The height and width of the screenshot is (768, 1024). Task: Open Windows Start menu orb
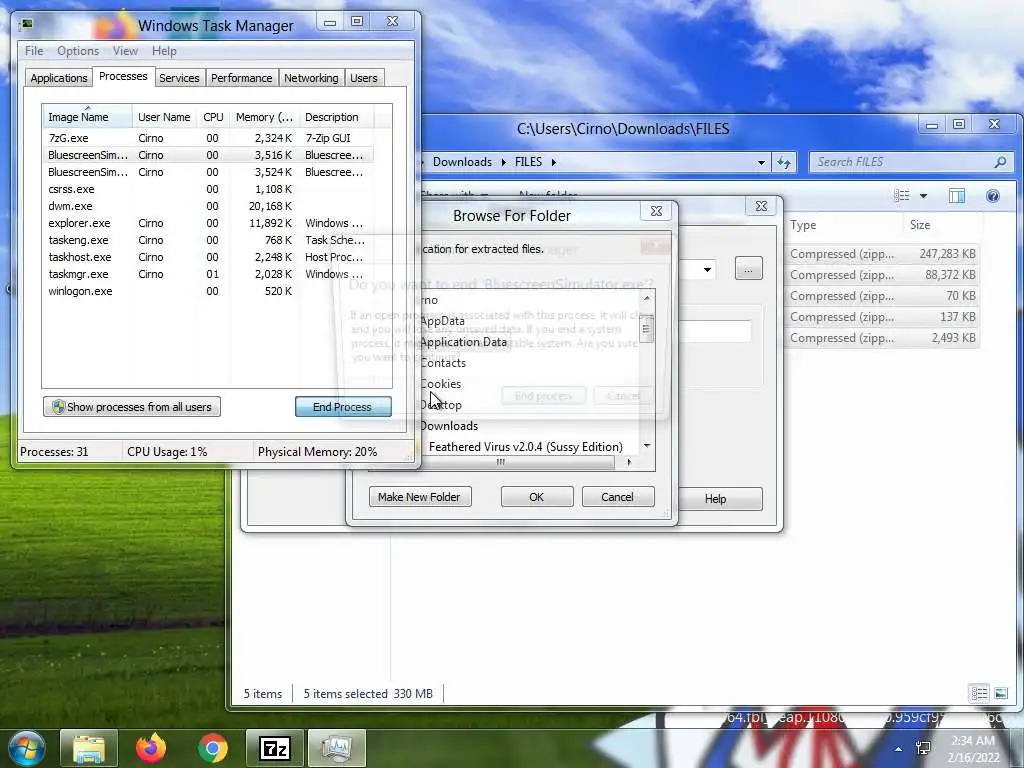27,748
